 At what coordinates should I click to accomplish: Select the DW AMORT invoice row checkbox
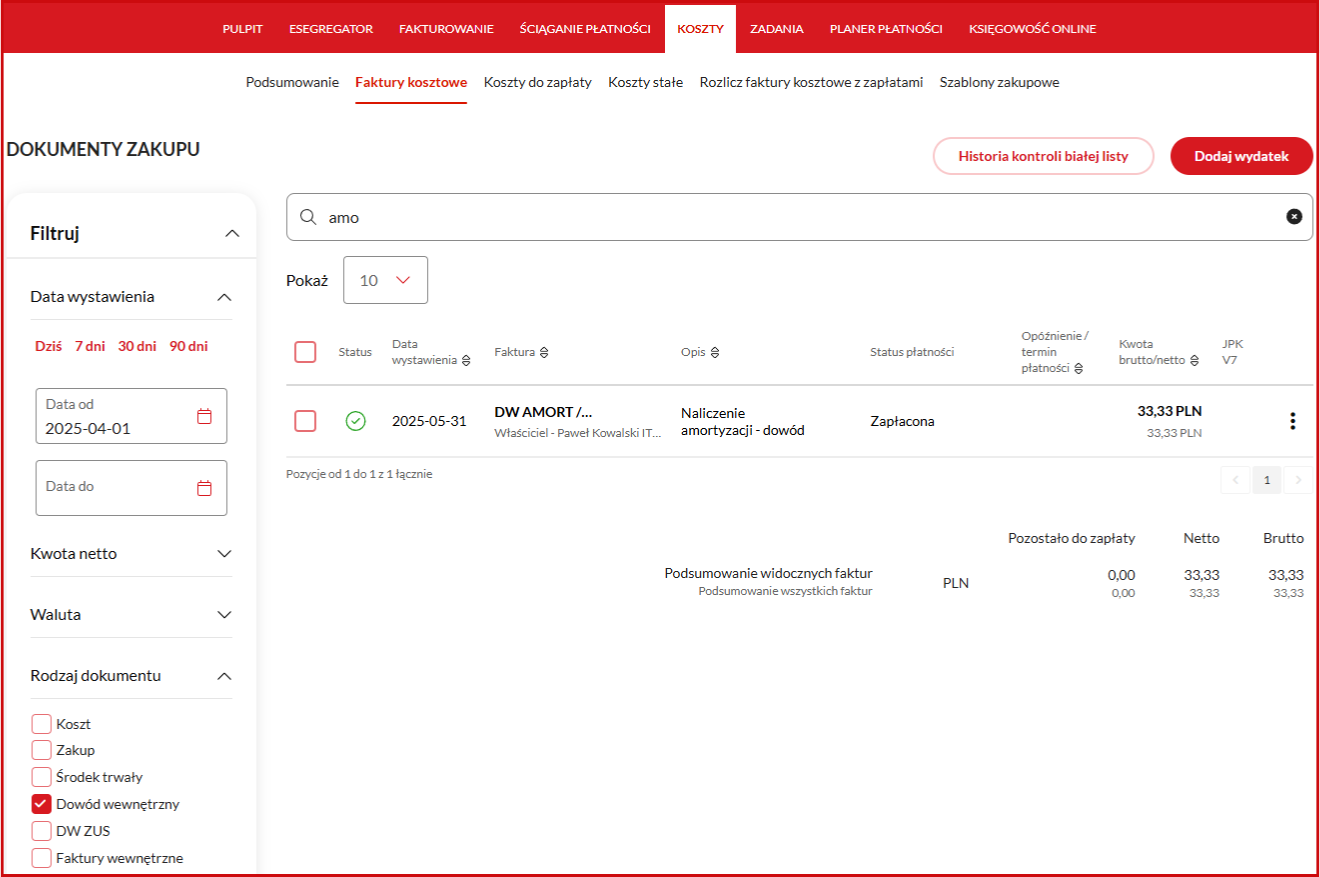click(x=305, y=421)
